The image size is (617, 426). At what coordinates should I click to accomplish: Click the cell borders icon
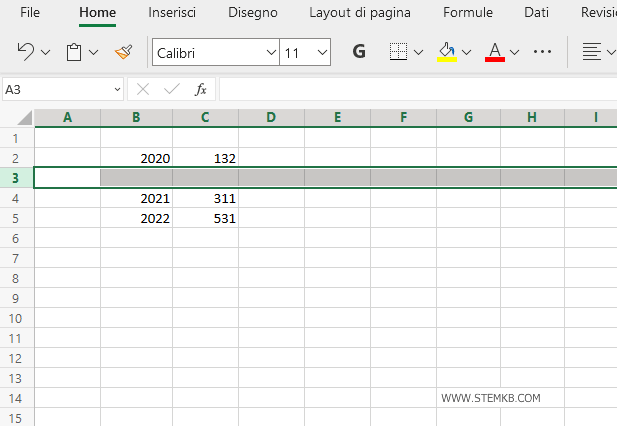coord(398,52)
